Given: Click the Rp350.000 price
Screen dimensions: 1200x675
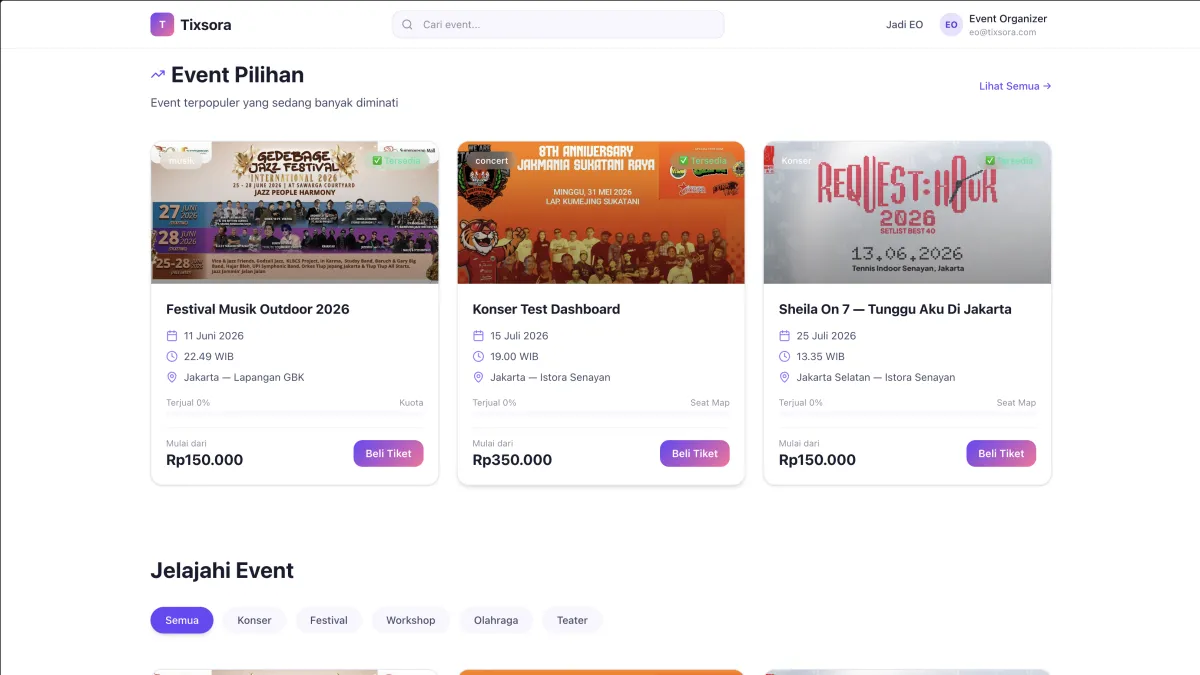Looking at the screenshot, I should (x=512, y=460).
